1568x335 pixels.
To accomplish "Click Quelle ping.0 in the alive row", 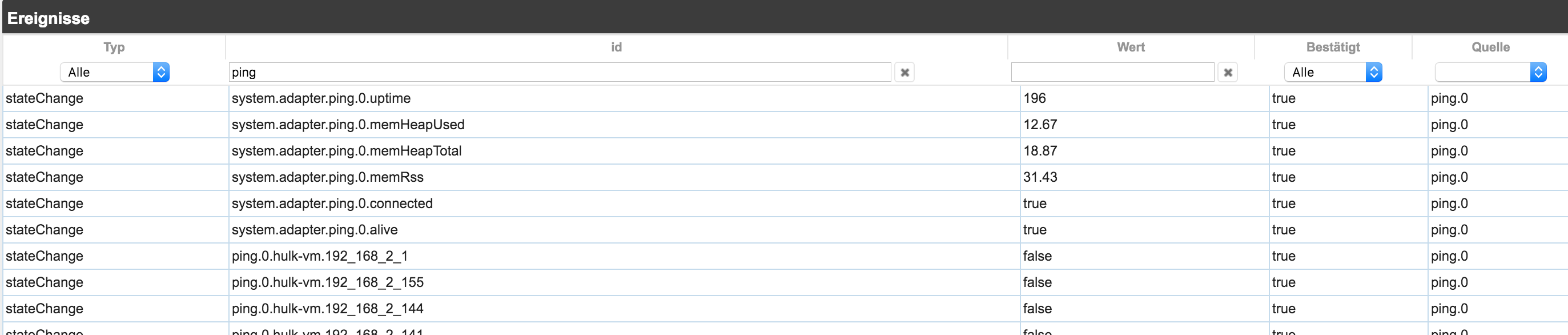I will click(1449, 230).
